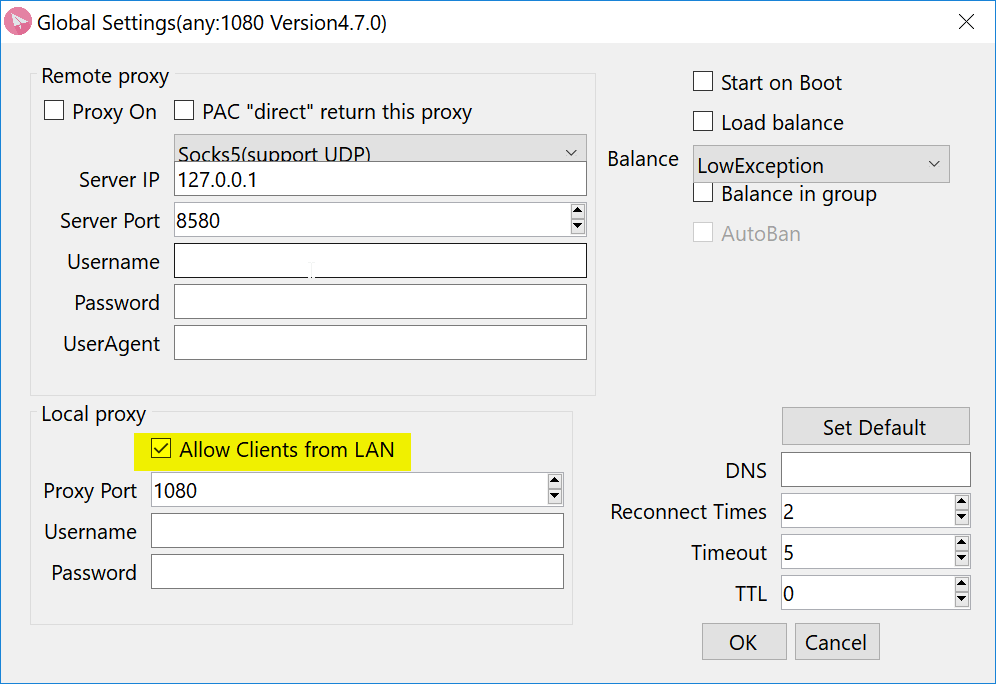
Task: Check PAC "direct" return this proxy
Action: (x=185, y=111)
